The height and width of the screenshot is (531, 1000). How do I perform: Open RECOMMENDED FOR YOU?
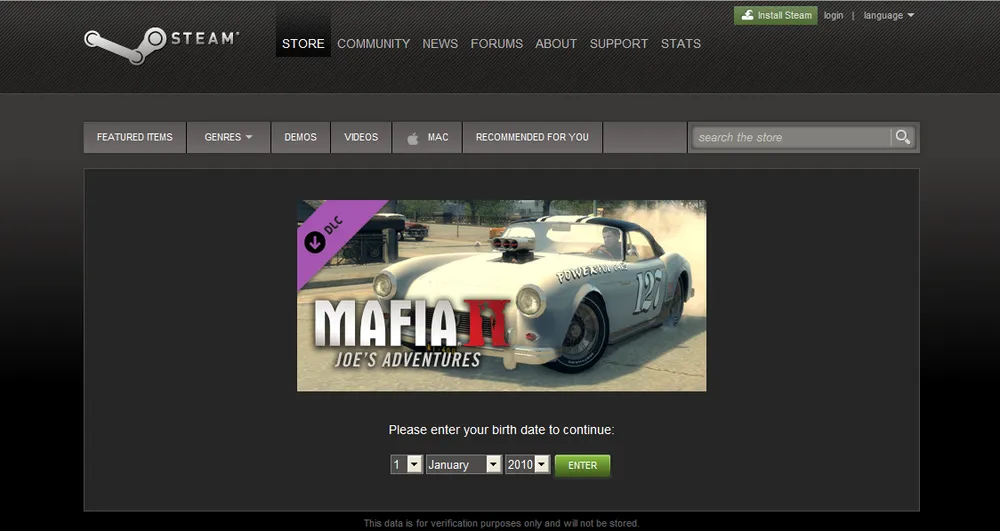pos(532,137)
